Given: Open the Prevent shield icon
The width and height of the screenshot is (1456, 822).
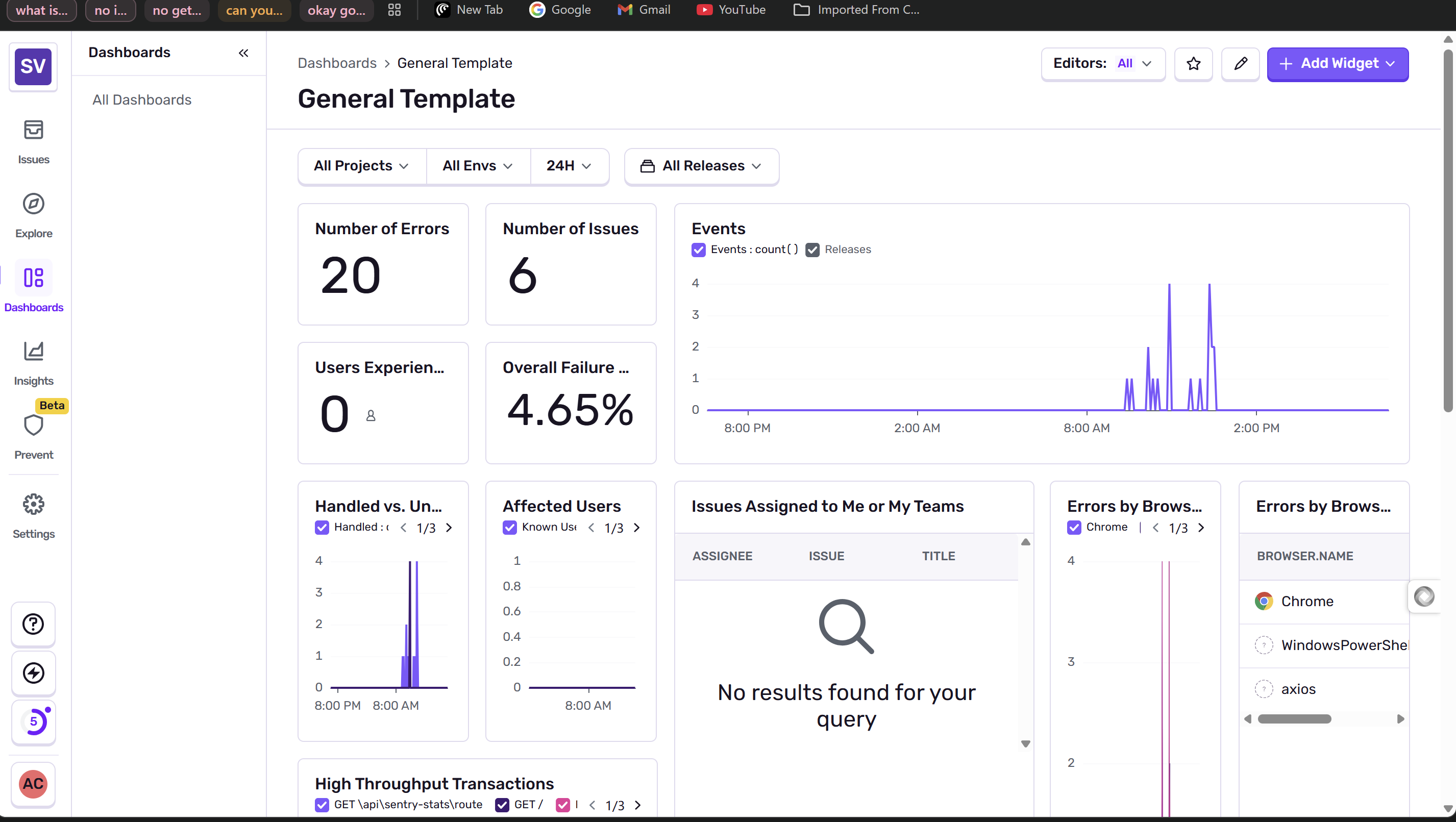Looking at the screenshot, I should tap(33, 426).
